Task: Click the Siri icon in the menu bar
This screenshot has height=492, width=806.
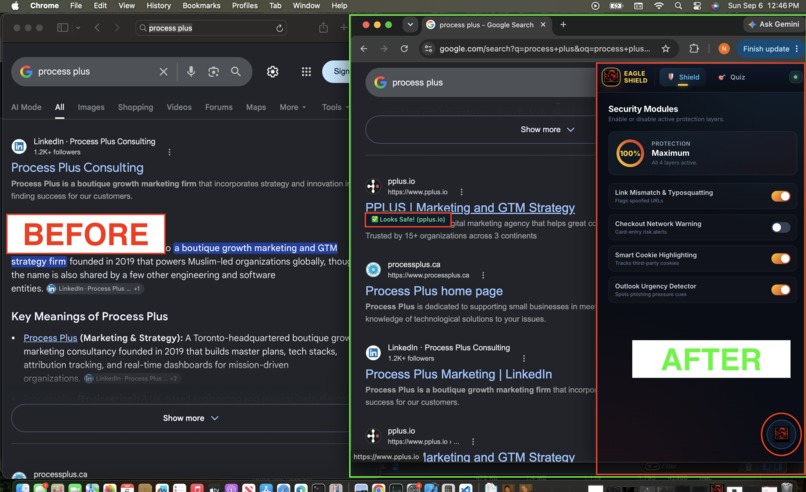Action: pyautogui.click(x=715, y=6)
